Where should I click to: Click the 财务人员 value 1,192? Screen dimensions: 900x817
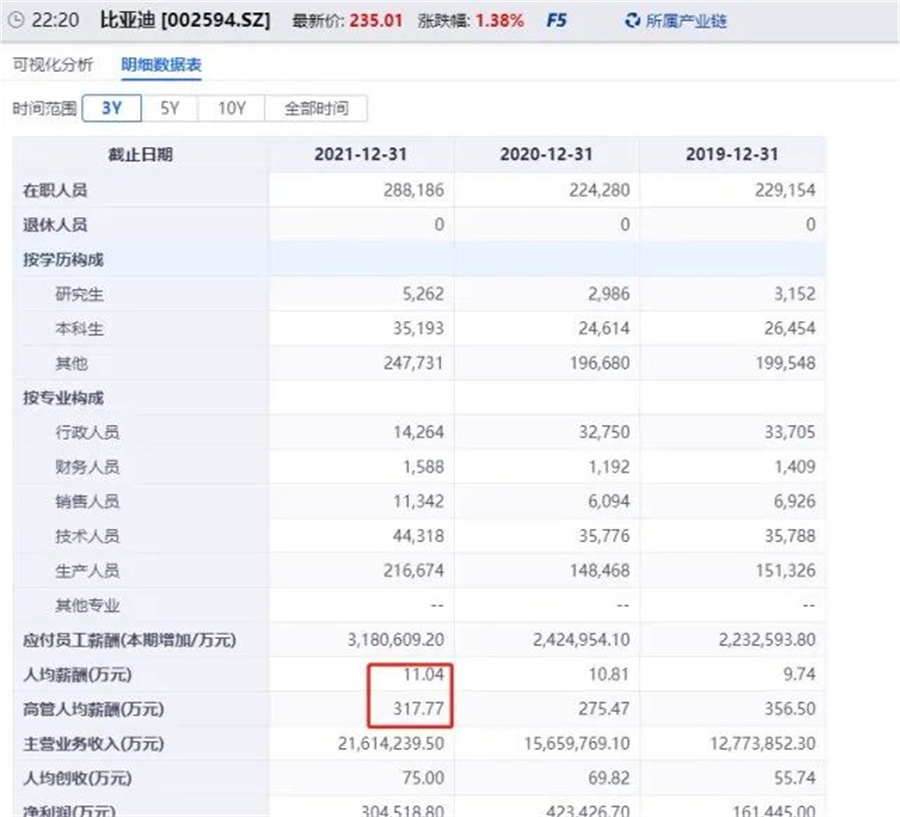pyautogui.click(x=609, y=467)
